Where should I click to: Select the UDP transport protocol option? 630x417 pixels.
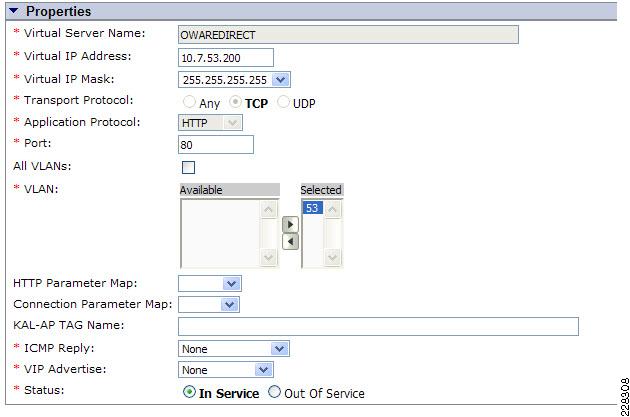283,102
